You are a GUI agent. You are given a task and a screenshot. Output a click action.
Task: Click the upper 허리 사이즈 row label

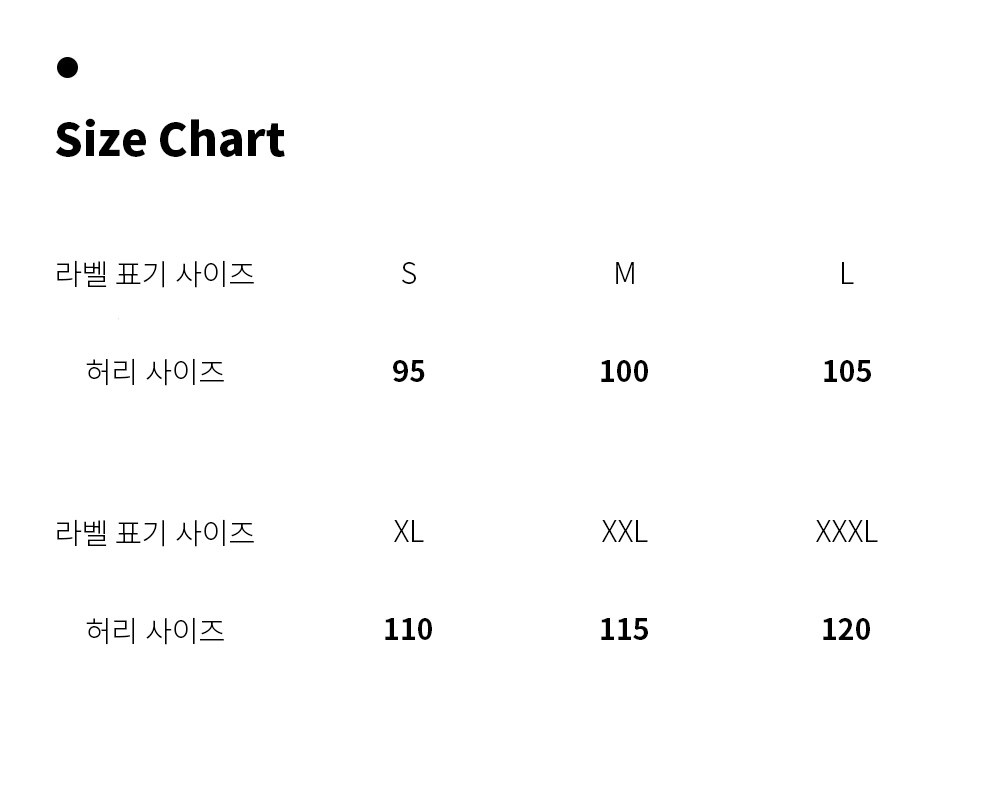coord(155,372)
